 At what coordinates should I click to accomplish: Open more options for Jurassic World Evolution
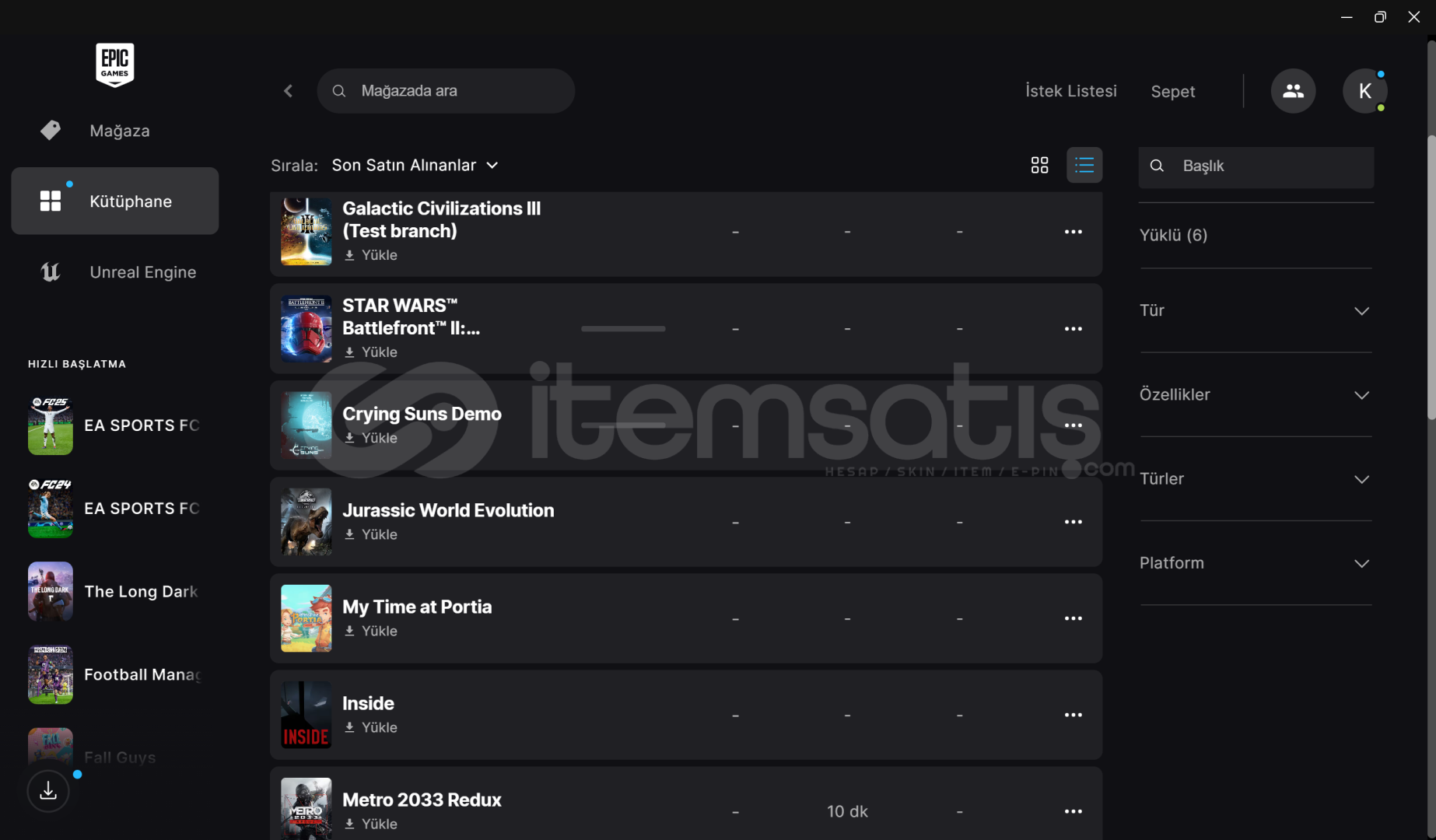click(1073, 522)
